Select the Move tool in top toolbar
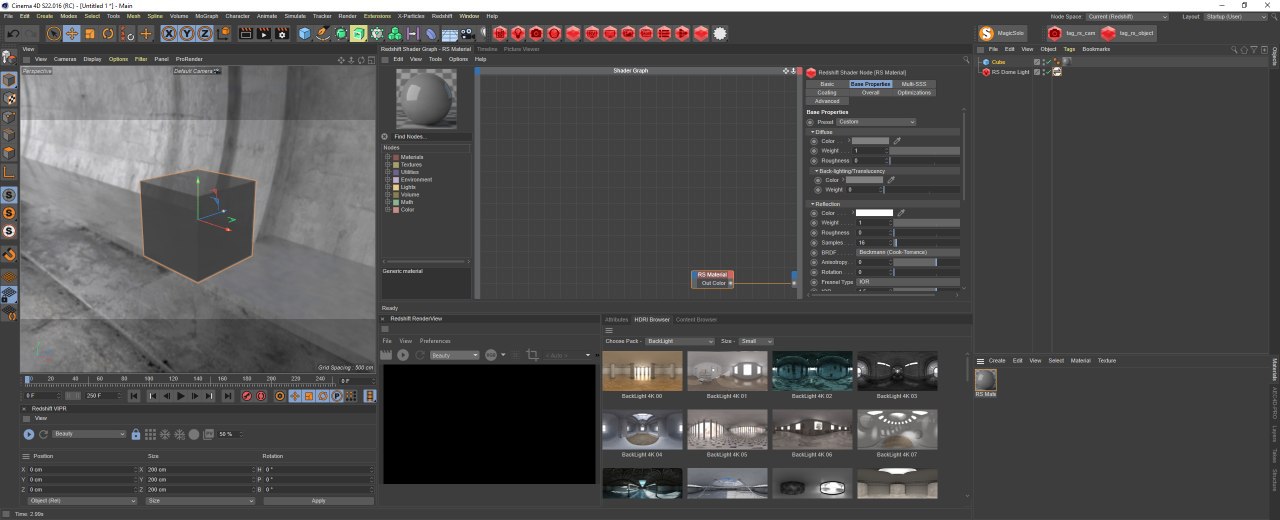1280x520 pixels. 72,33
